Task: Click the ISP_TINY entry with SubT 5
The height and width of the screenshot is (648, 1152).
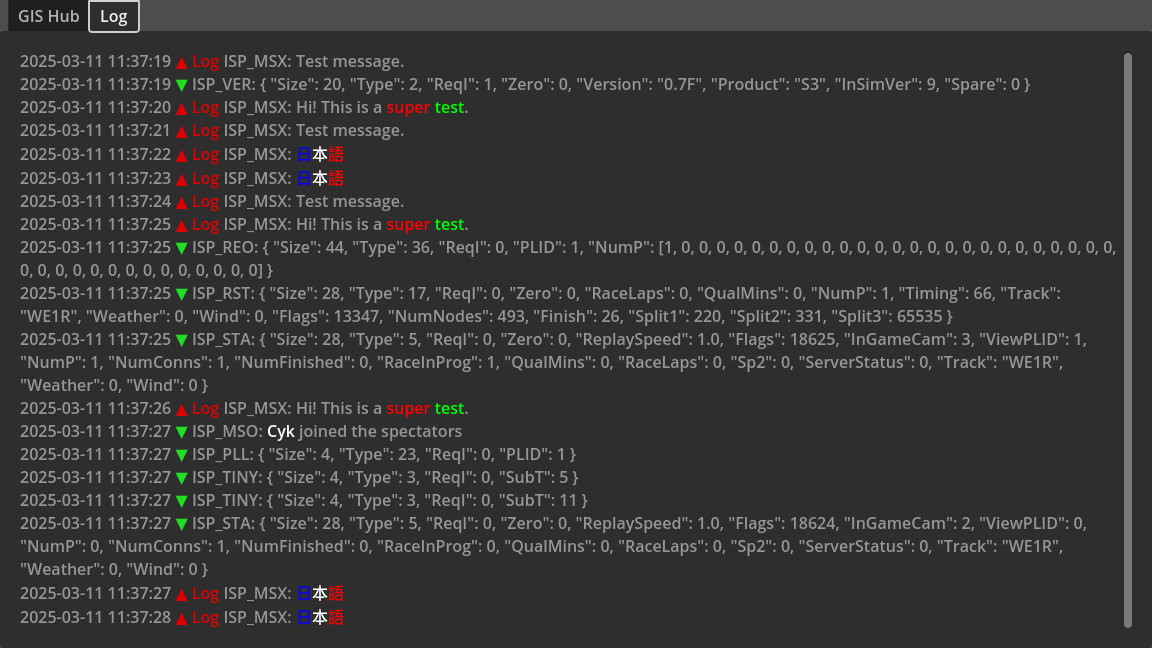Action: pyautogui.click(x=385, y=478)
